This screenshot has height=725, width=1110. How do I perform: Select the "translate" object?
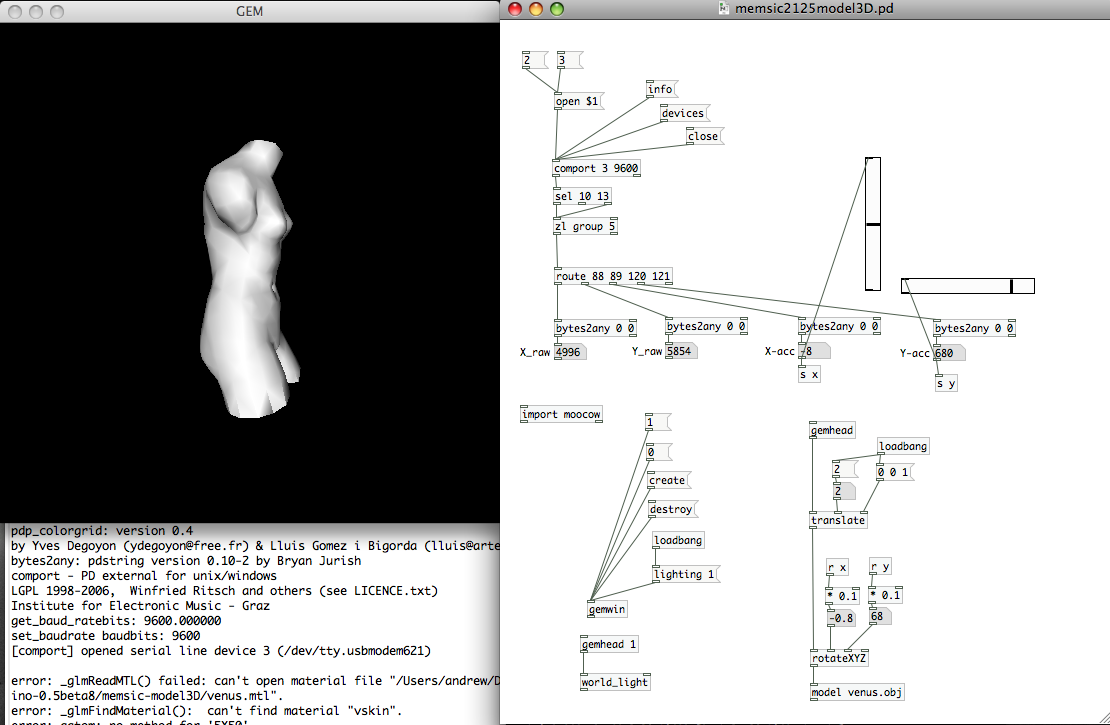pos(839,520)
